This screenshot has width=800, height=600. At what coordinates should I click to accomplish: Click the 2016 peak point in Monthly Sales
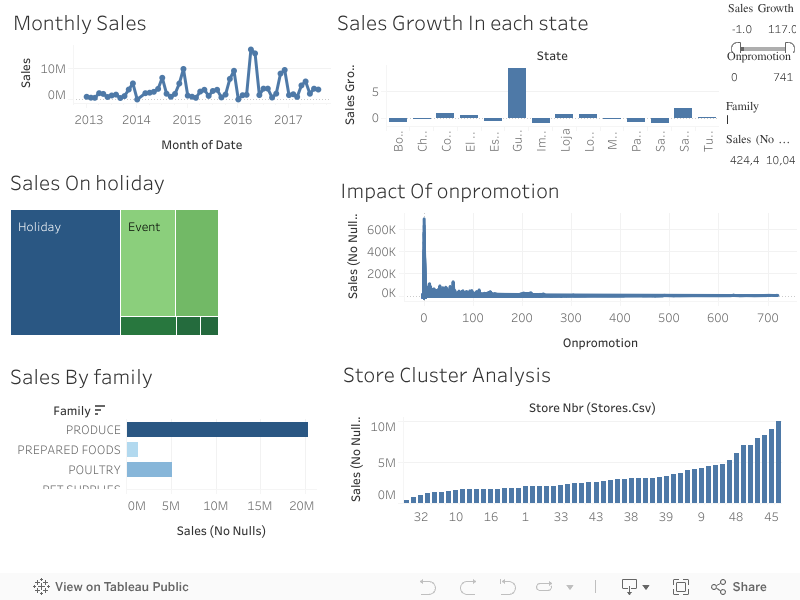249,46
